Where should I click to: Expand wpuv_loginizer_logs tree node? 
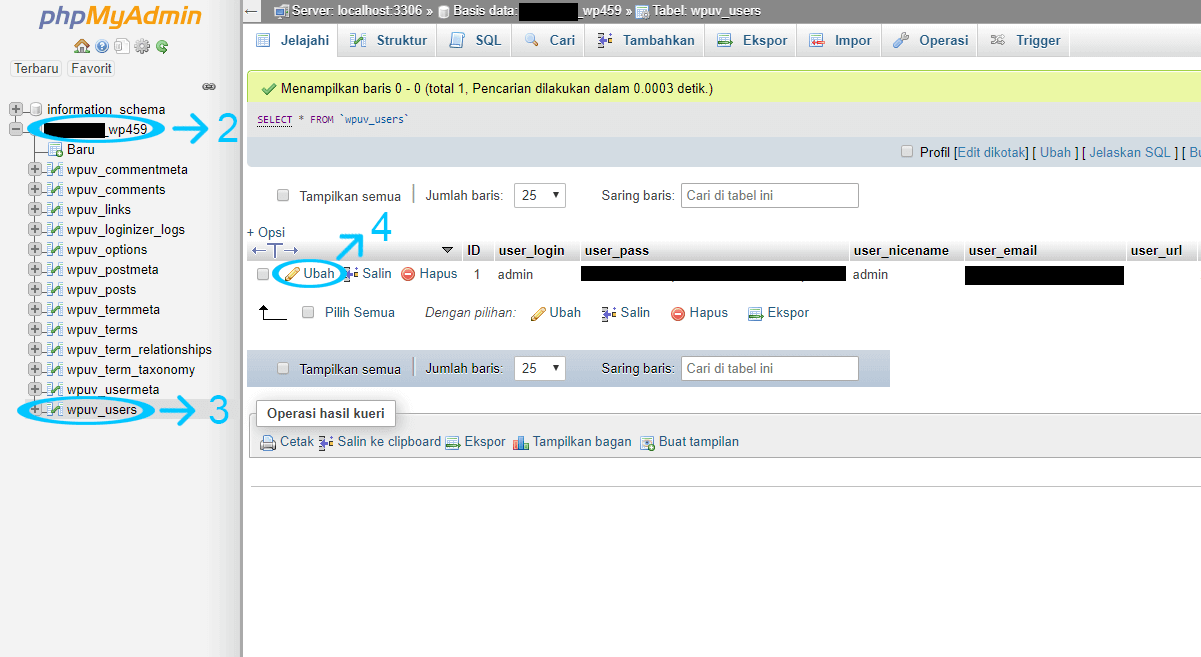(x=35, y=229)
